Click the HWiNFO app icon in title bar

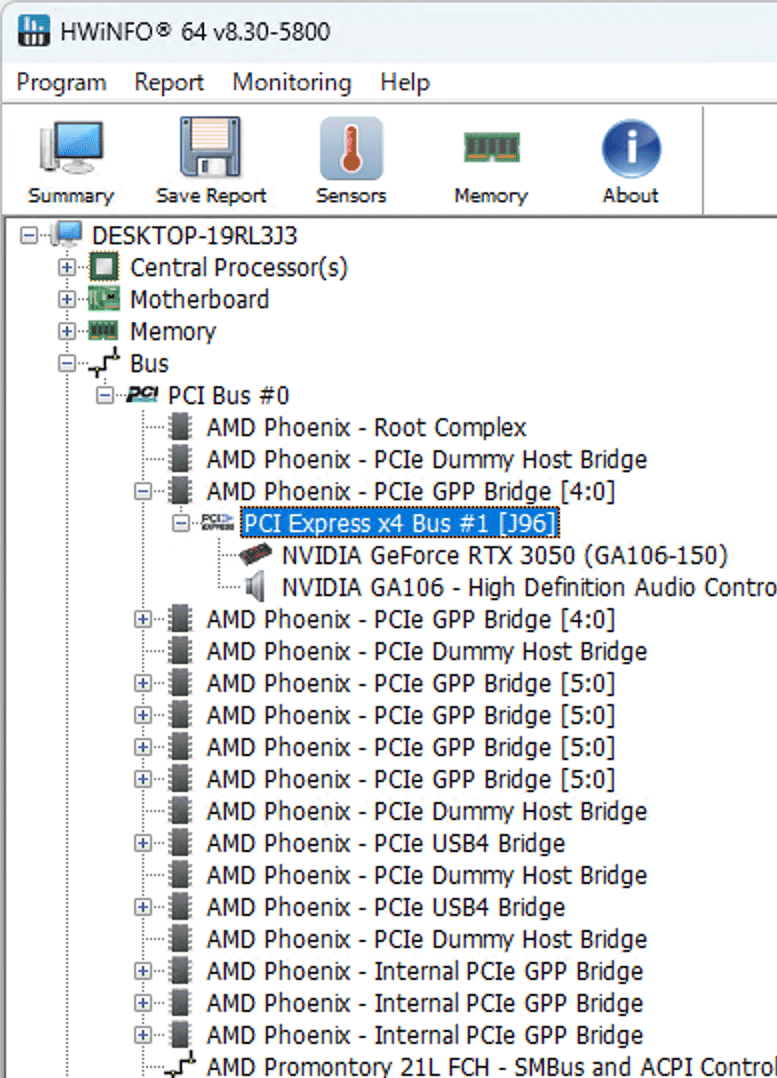tap(32, 31)
